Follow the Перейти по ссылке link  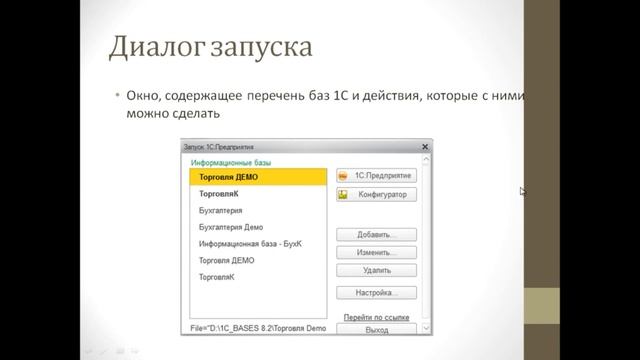376,317
